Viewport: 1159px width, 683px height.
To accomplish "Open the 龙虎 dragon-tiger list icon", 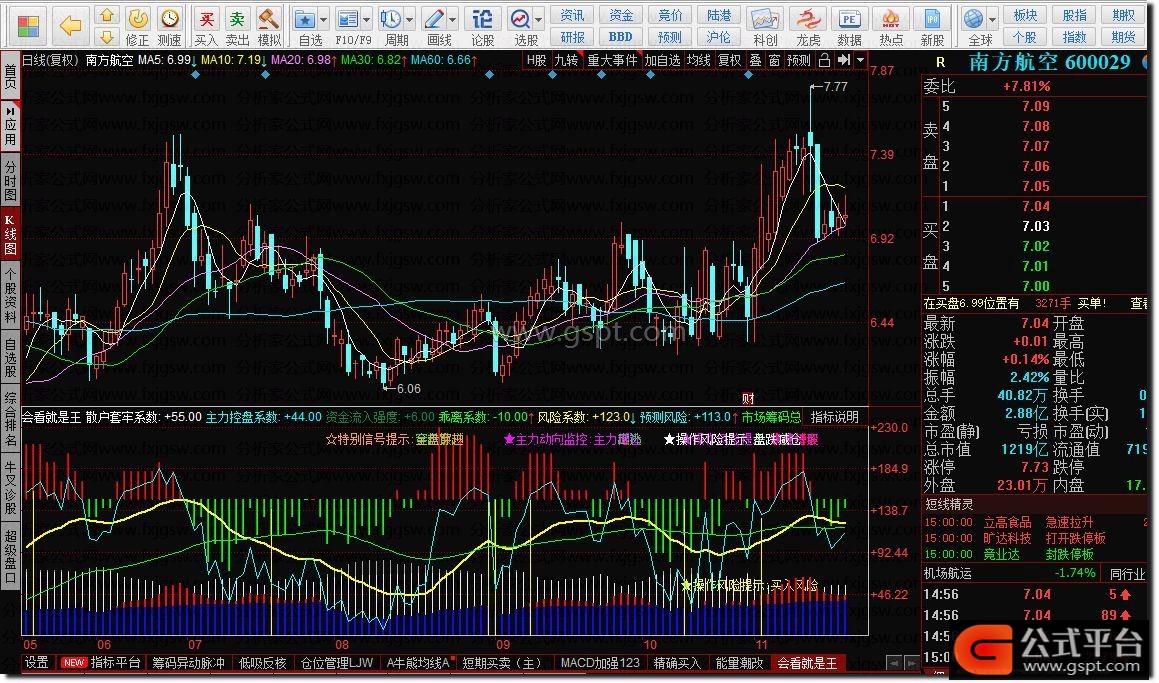I will (808, 27).
